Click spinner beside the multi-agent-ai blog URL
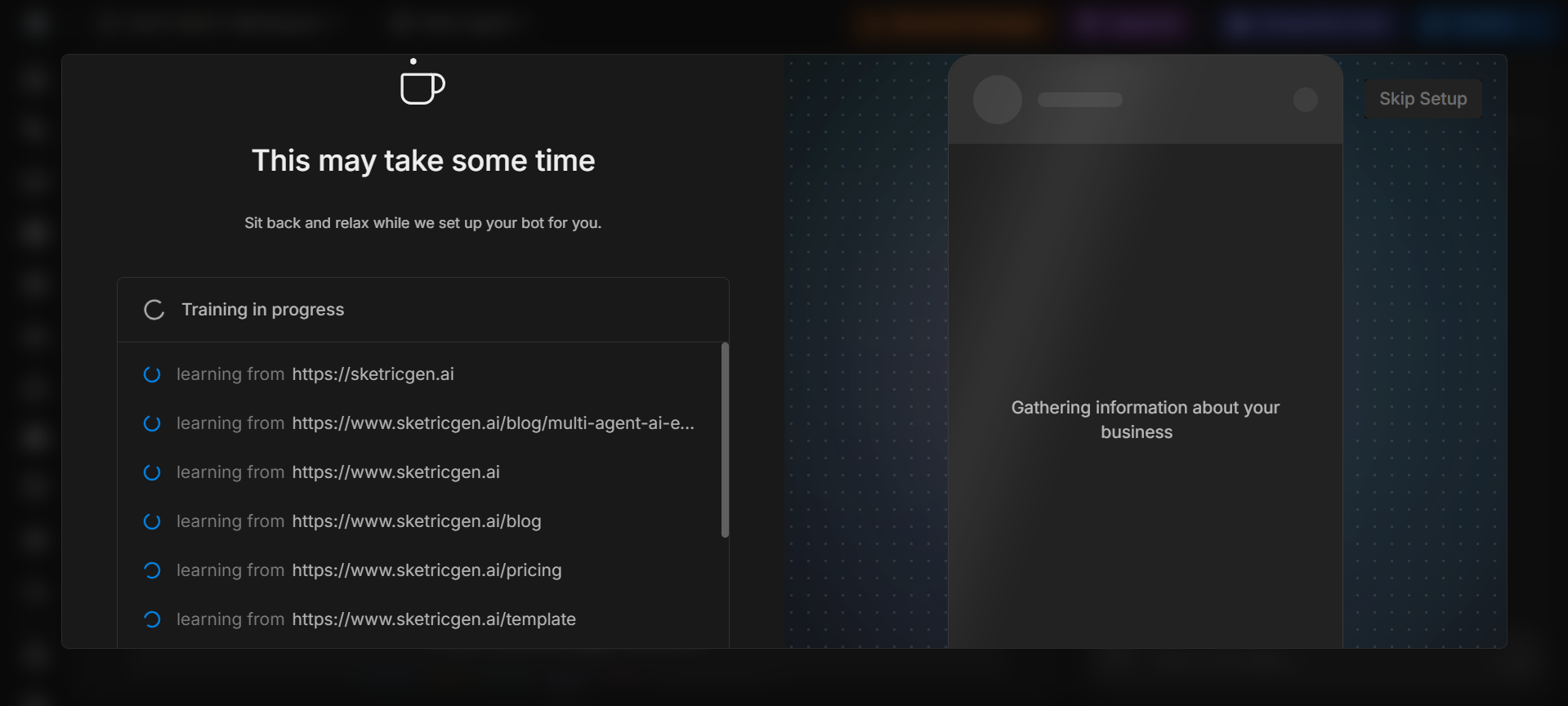This screenshot has width=1568, height=706. [152, 423]
